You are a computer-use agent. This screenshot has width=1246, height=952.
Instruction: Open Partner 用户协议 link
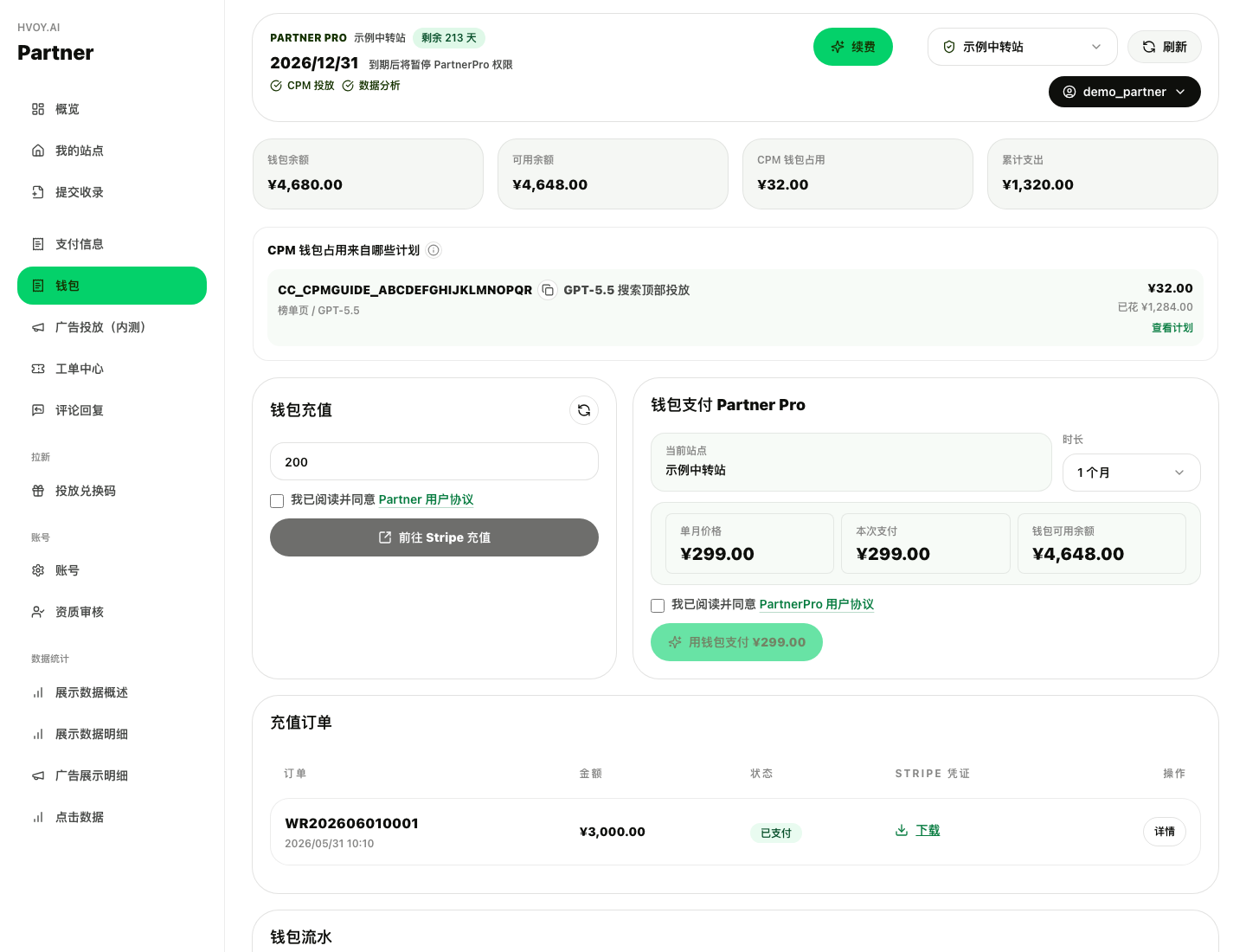[427, 500]
